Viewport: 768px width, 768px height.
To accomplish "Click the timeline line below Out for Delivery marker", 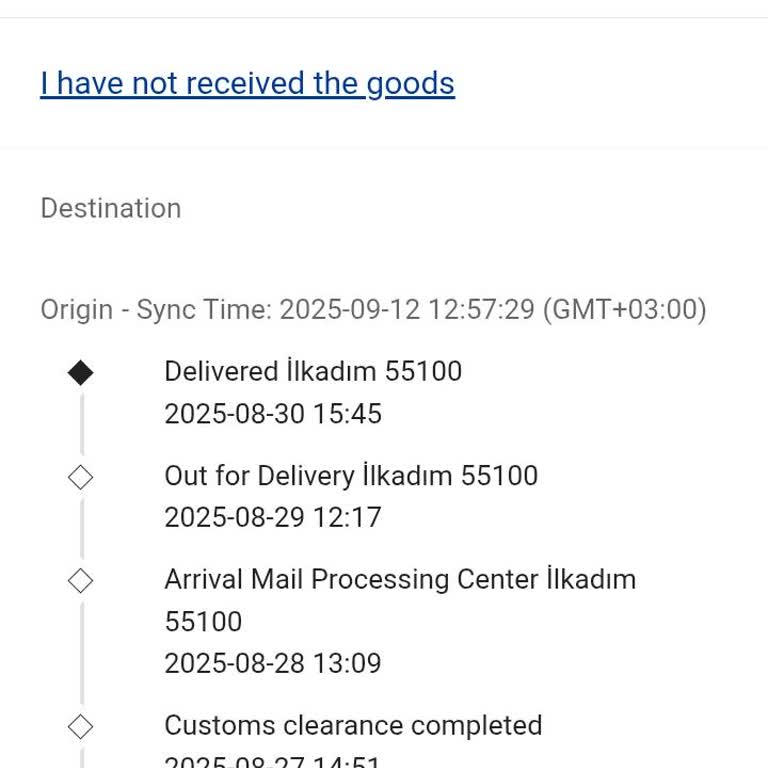I will click(81, 528).
